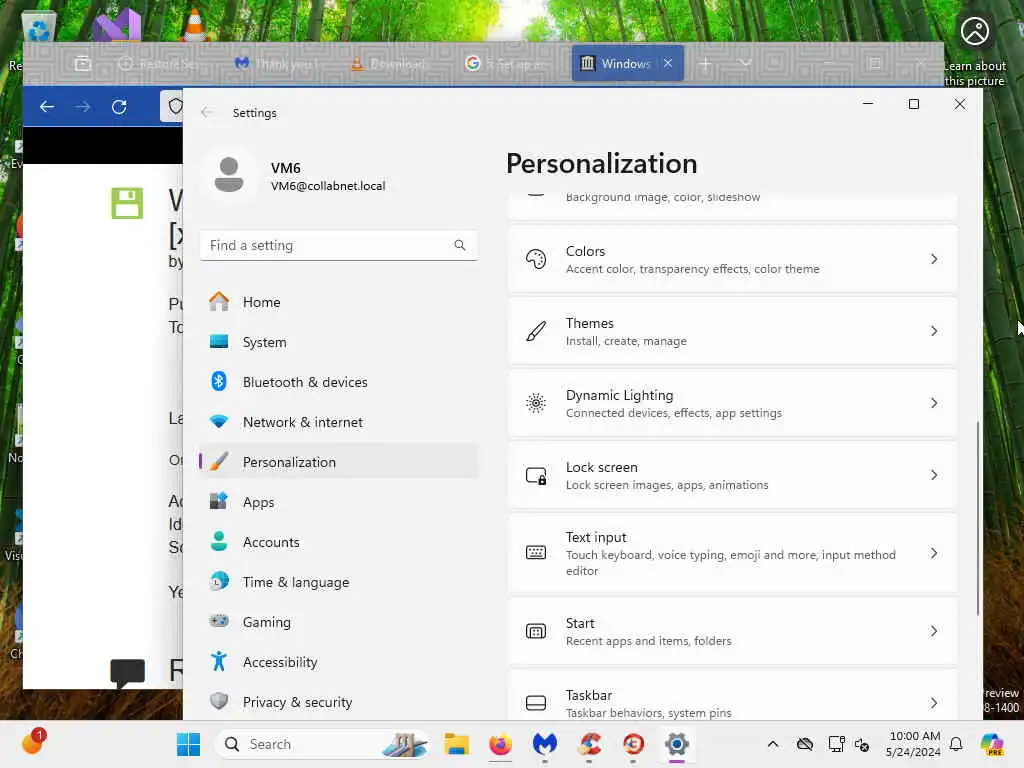Viewport: 1024px width, 768px height.
Task: Open Privacy & security settings
Action: point(338,702)
